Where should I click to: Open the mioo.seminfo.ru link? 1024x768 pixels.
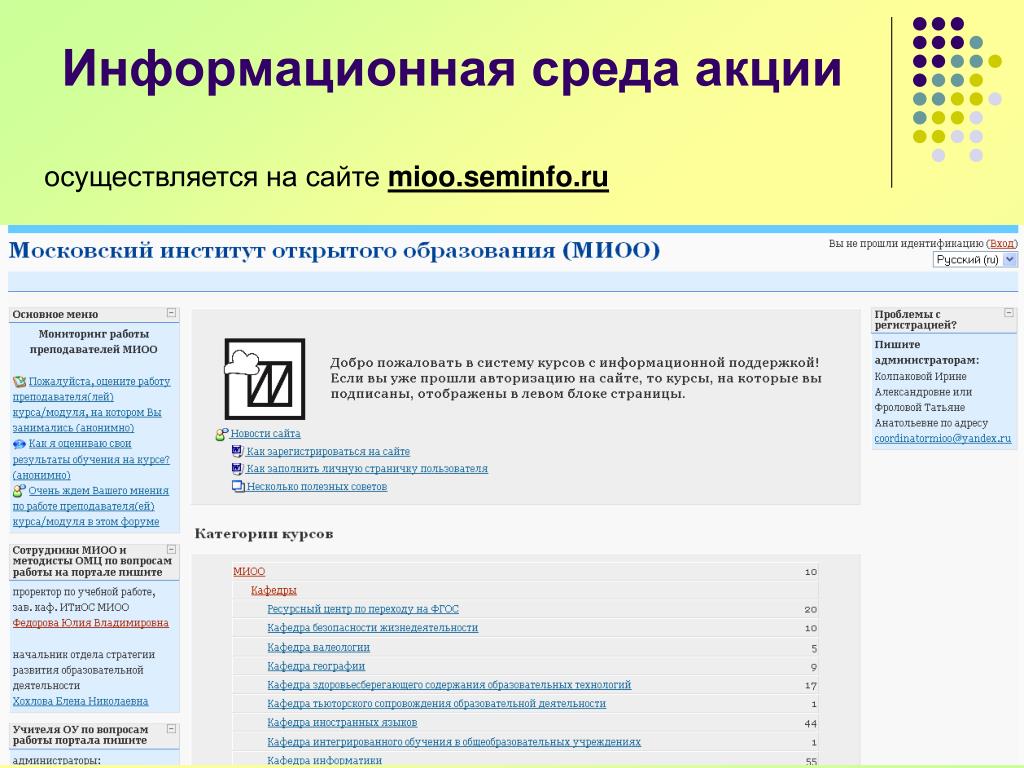[498, 178]
